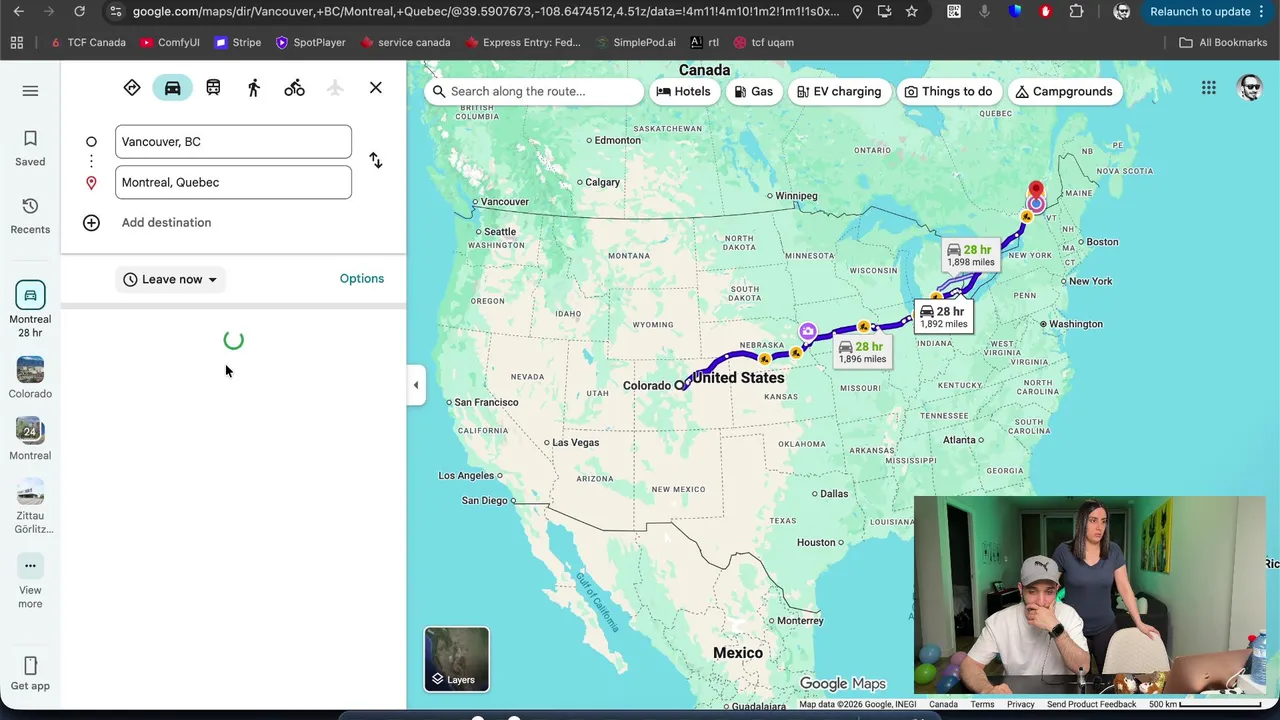Open the SimplePod.ai bookmark
This screenshot has width=1280, height=720.
pos(634,43)
